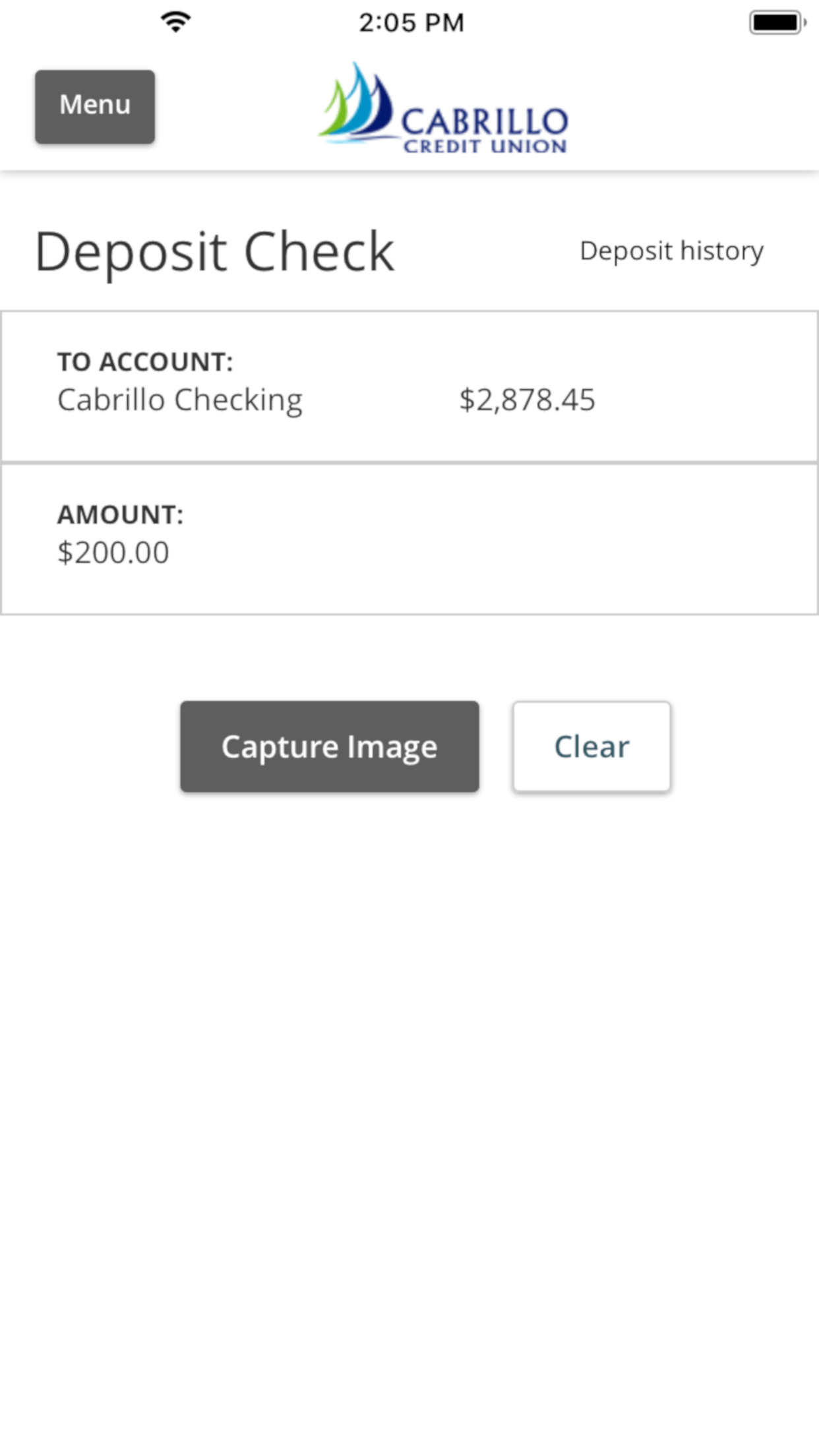Open the Deposit history link
Image resolution: width=819 pixels, height=1456 pixels.
(x=671, y=251)
